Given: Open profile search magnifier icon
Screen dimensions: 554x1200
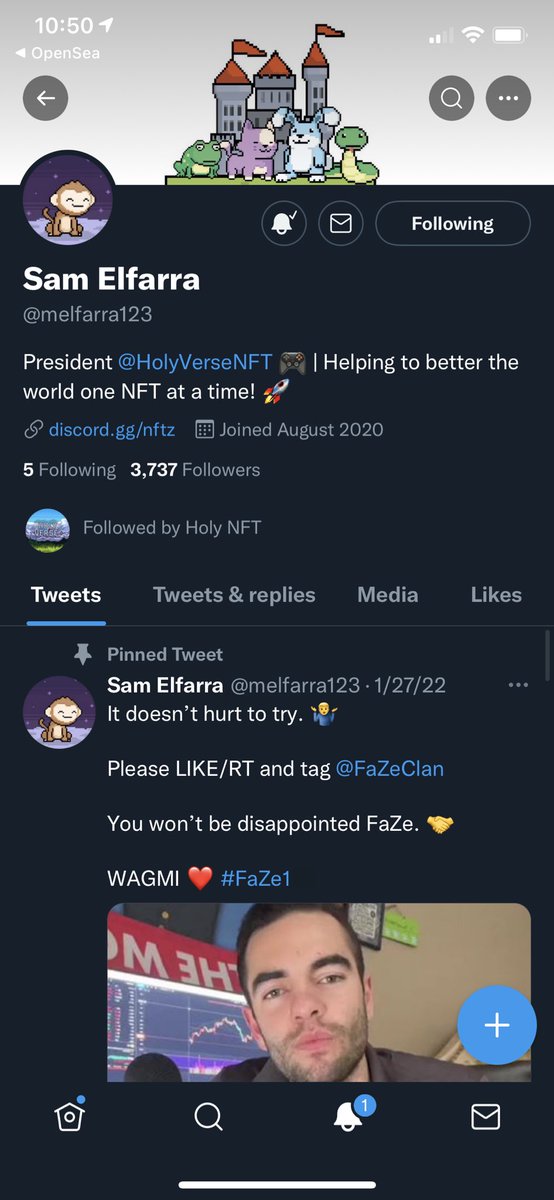Looking at the screenshot, I should coord(452,98).
